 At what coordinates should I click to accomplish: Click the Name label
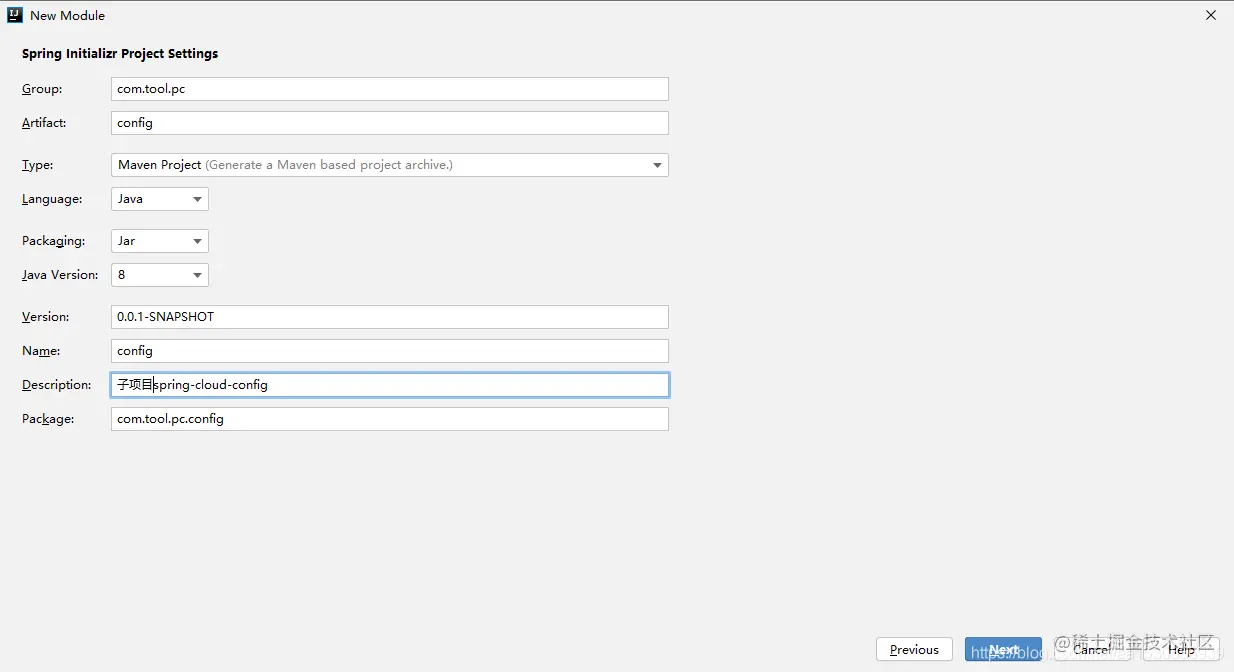pos(41,351)
